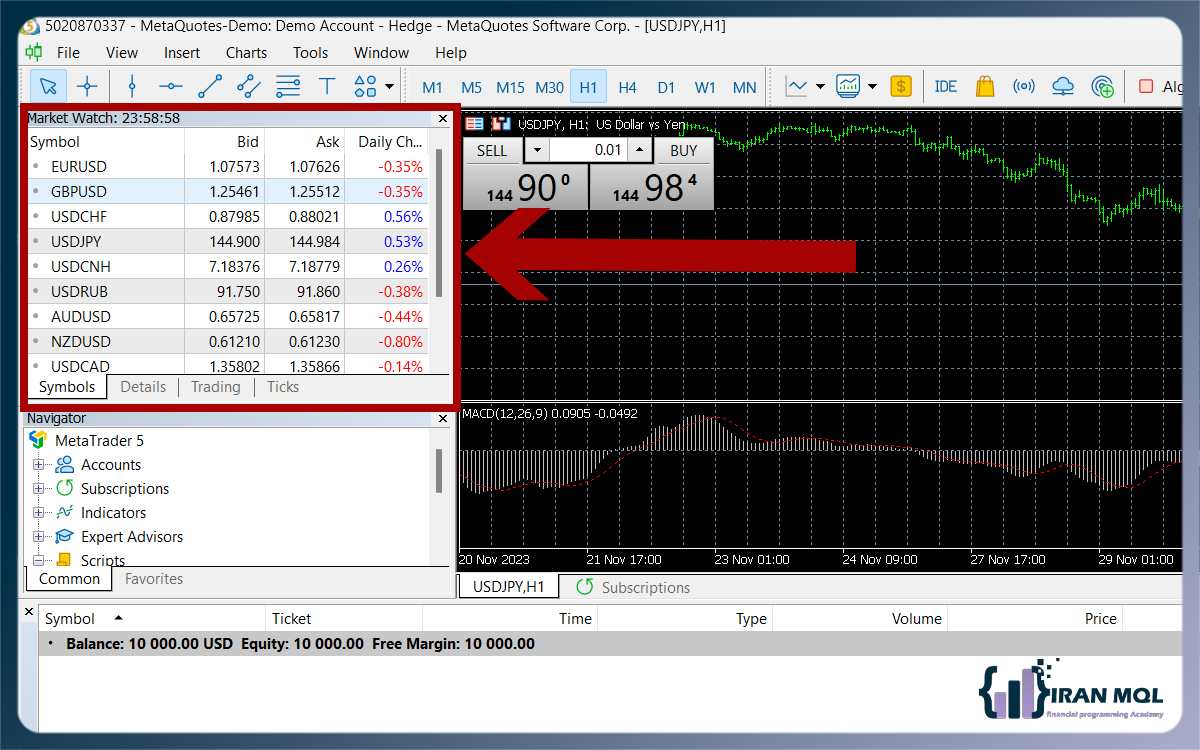Screen dimensions: 1200x750
Task: Select the USDJPY,H1 chart tab
Action: tap(508, 587)
